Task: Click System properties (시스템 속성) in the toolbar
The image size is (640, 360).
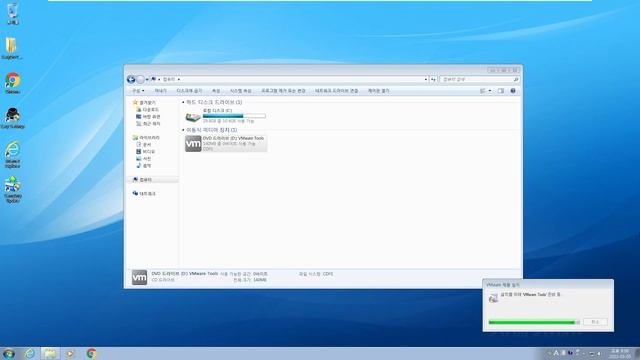Action: (x=240, y=91)
